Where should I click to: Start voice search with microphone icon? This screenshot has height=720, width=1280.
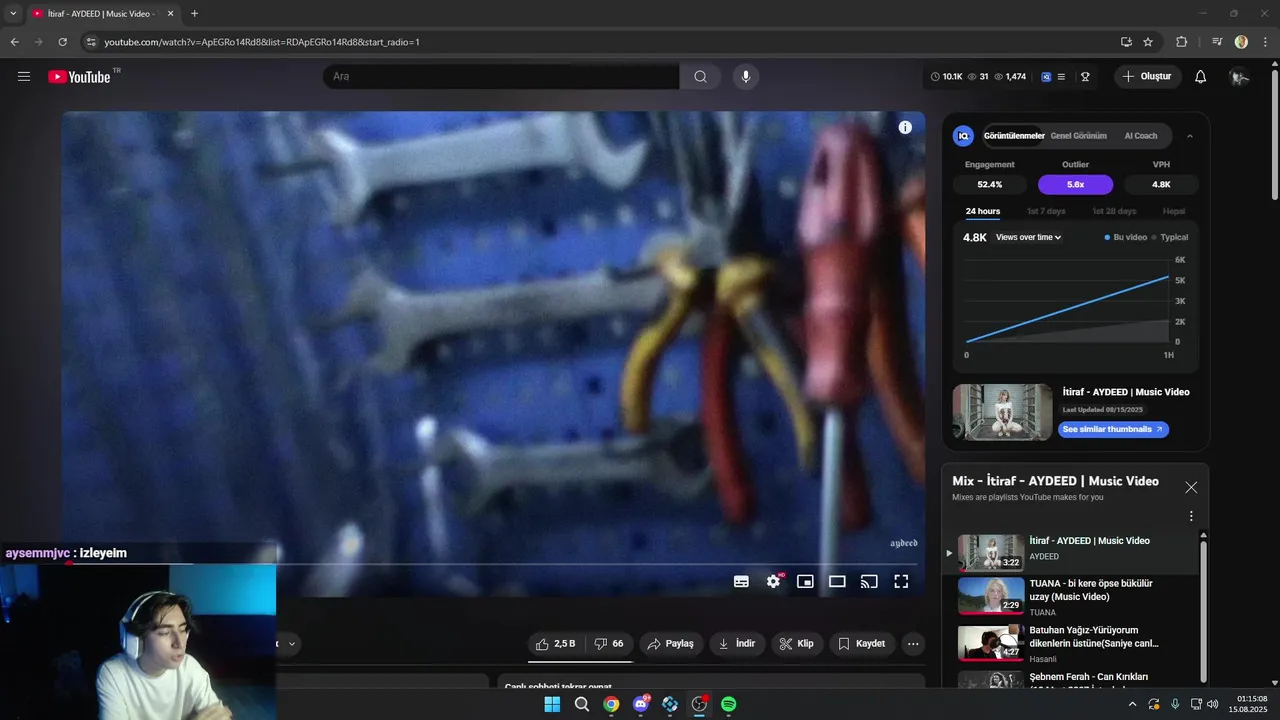point(744,76)
